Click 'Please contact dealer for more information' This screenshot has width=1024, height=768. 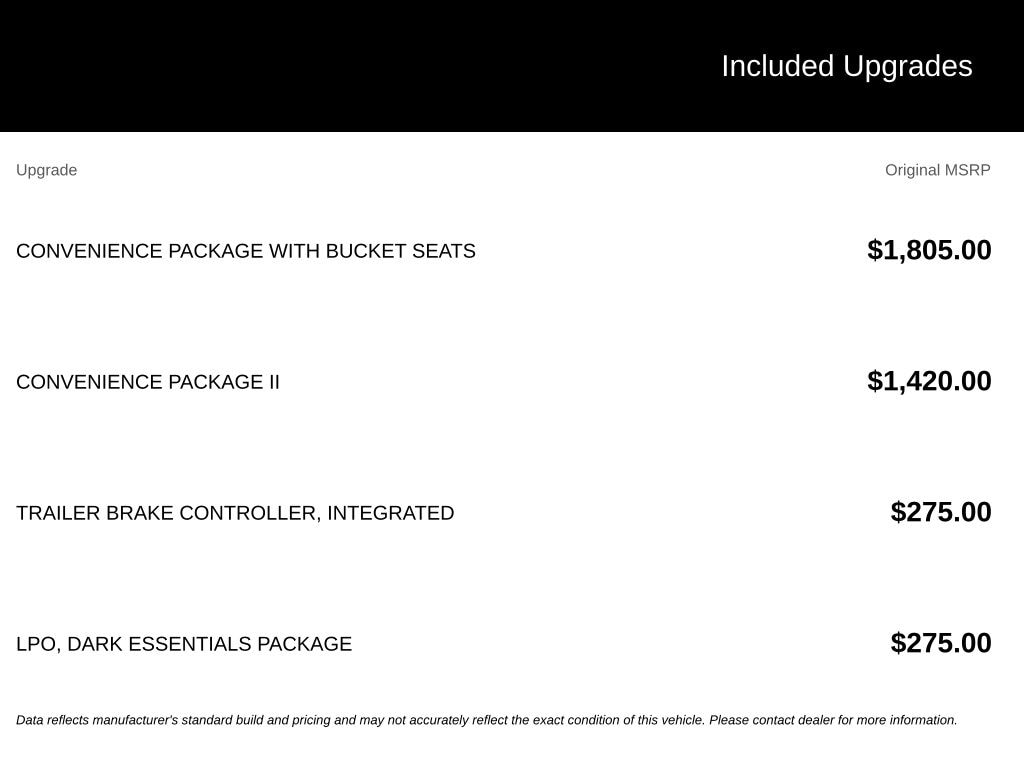pos(833,720)
